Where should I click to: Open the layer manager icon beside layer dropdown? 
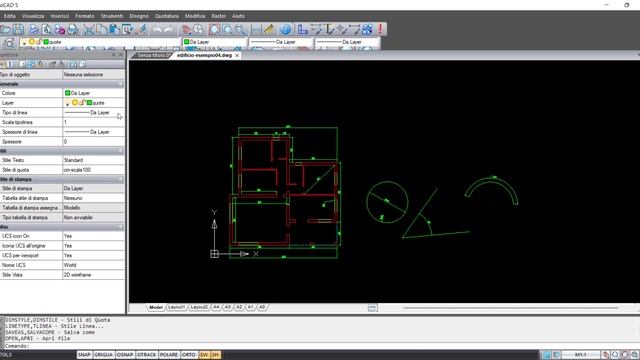pos(9,42)
